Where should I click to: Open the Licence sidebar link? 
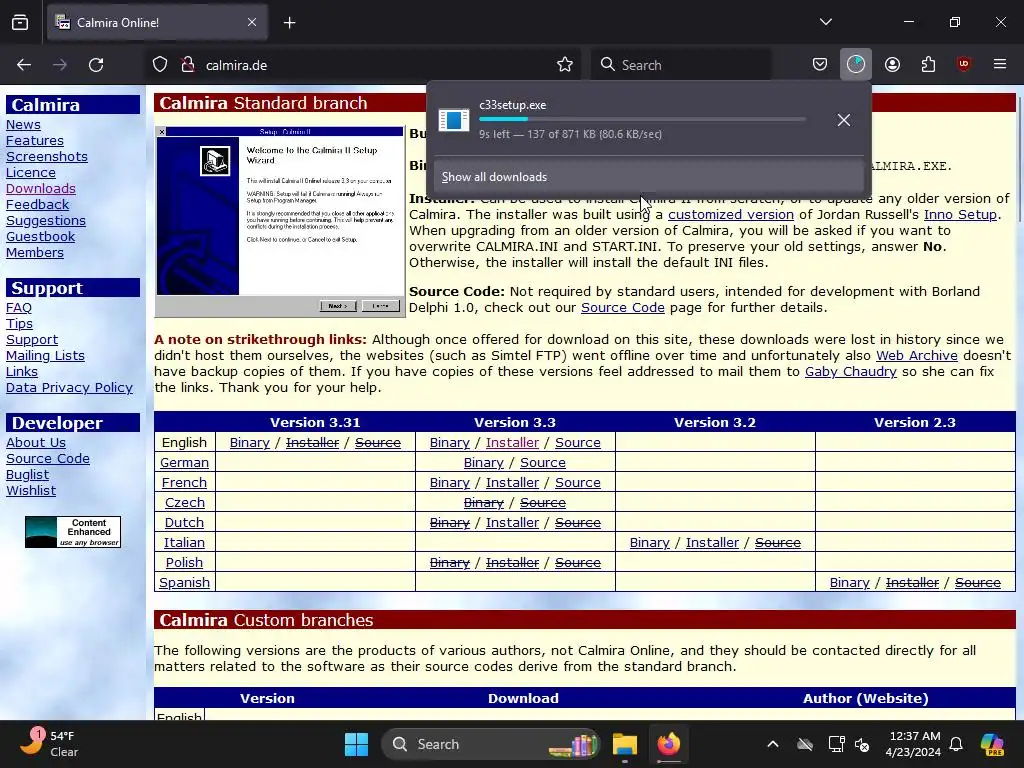click(x=31, y=172)
